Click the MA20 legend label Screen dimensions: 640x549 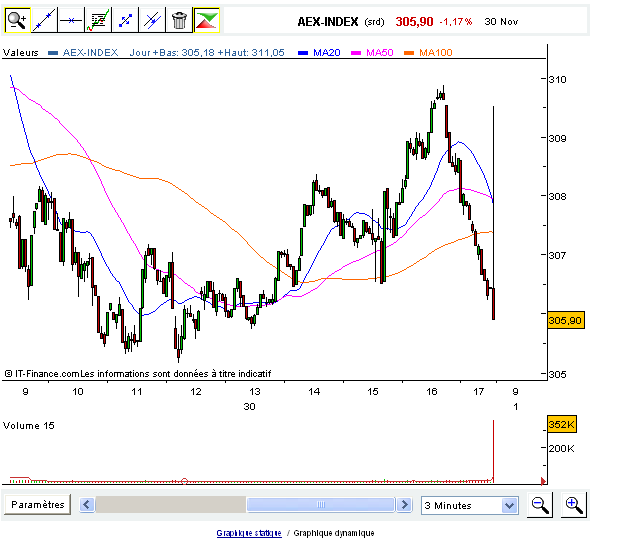[x=327, y=53]
